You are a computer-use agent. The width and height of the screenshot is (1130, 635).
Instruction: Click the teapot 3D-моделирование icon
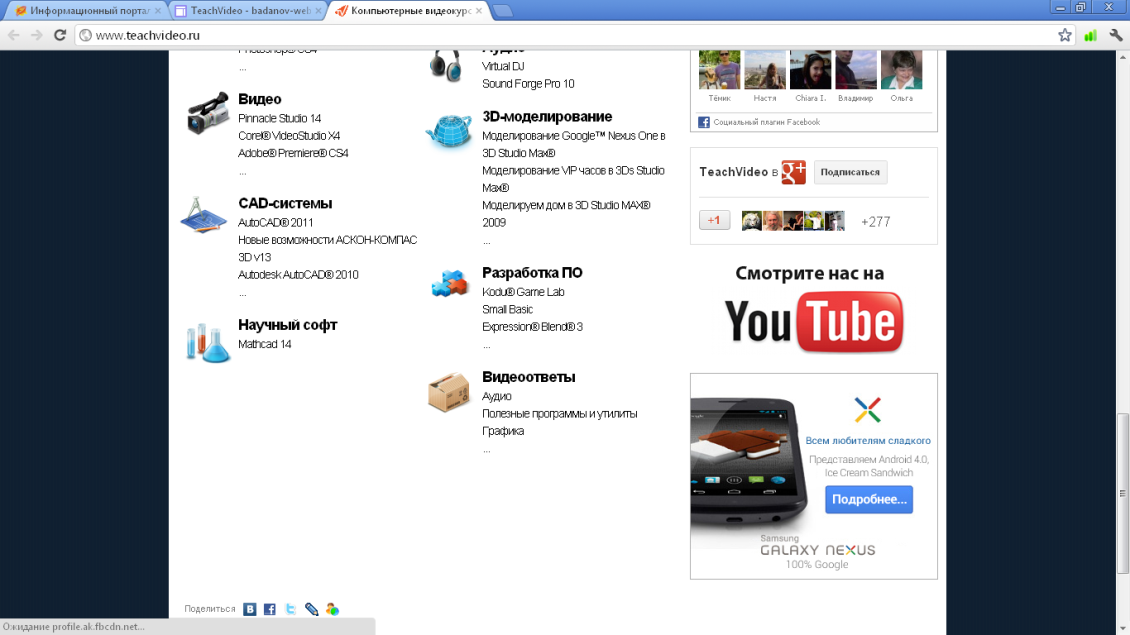coord(449,130)
